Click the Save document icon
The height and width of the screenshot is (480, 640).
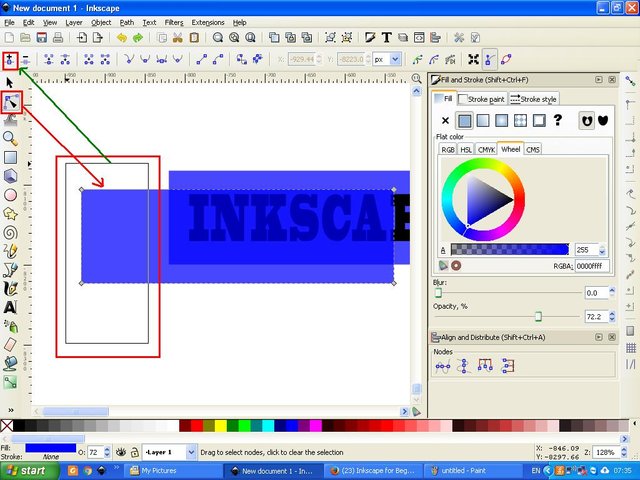coord(42,38)
